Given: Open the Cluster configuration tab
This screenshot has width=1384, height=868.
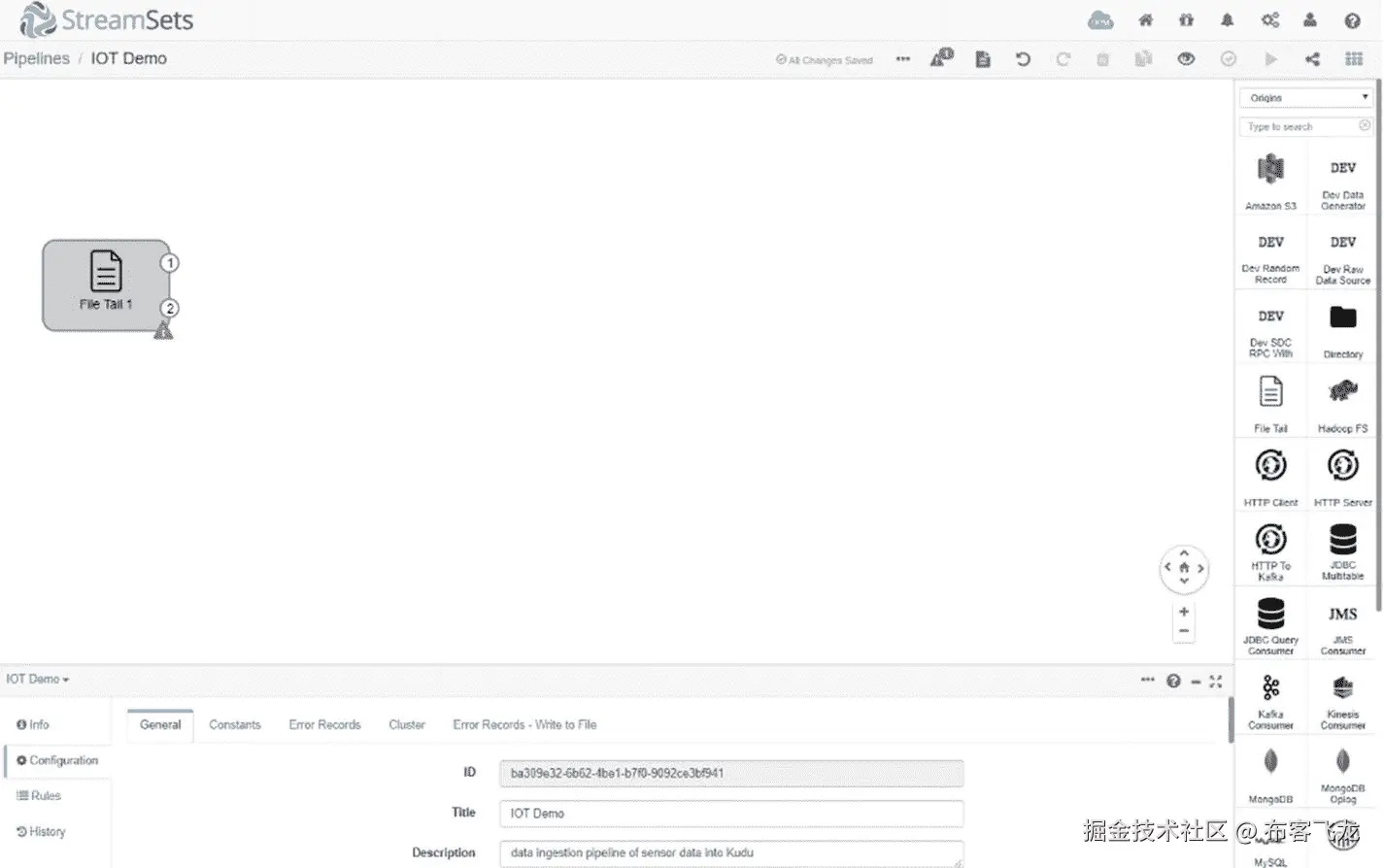Looking at the screenshot, I should [x=406, y=724].
